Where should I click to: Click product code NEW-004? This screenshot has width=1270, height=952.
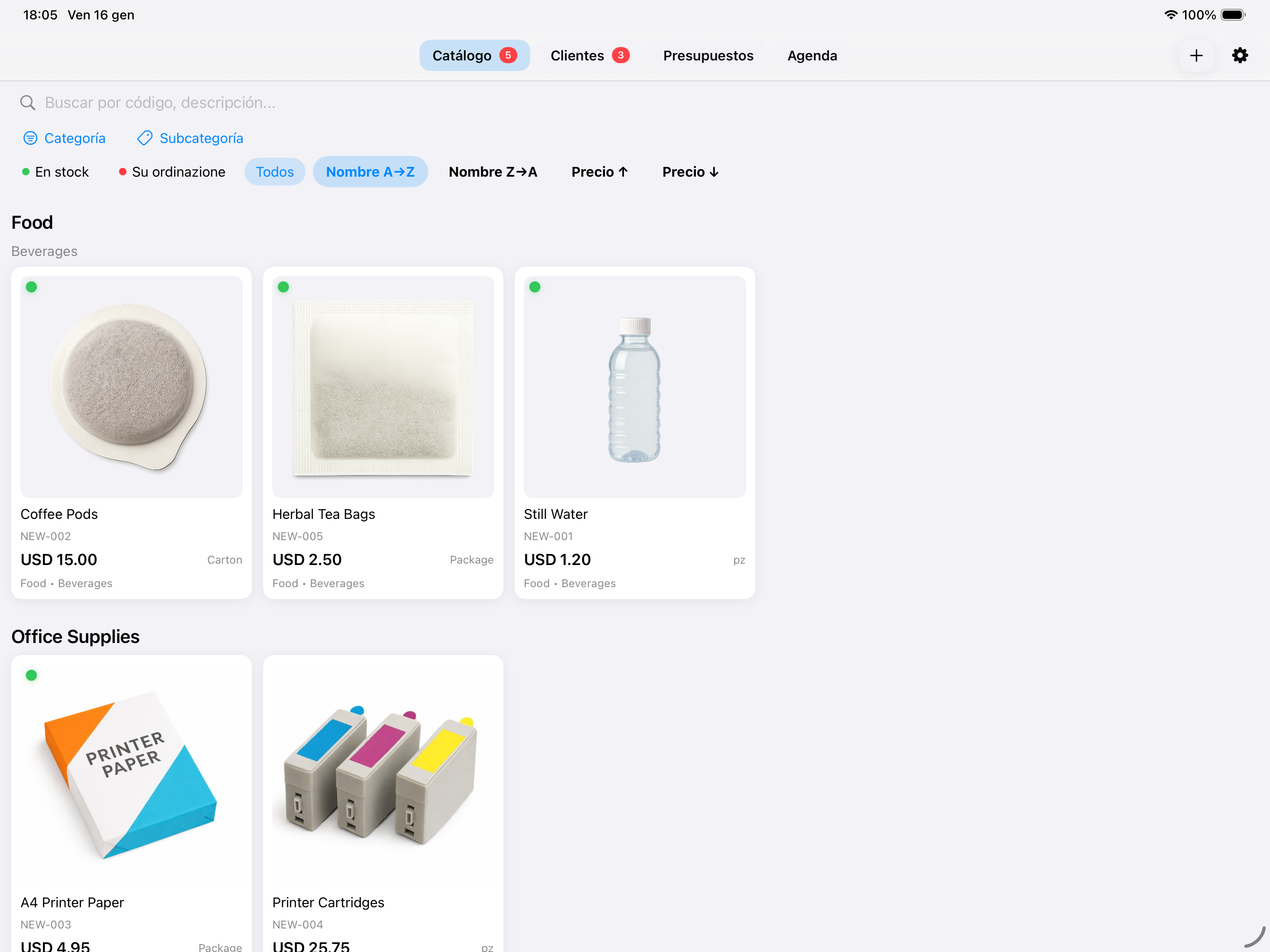(297, 924)
